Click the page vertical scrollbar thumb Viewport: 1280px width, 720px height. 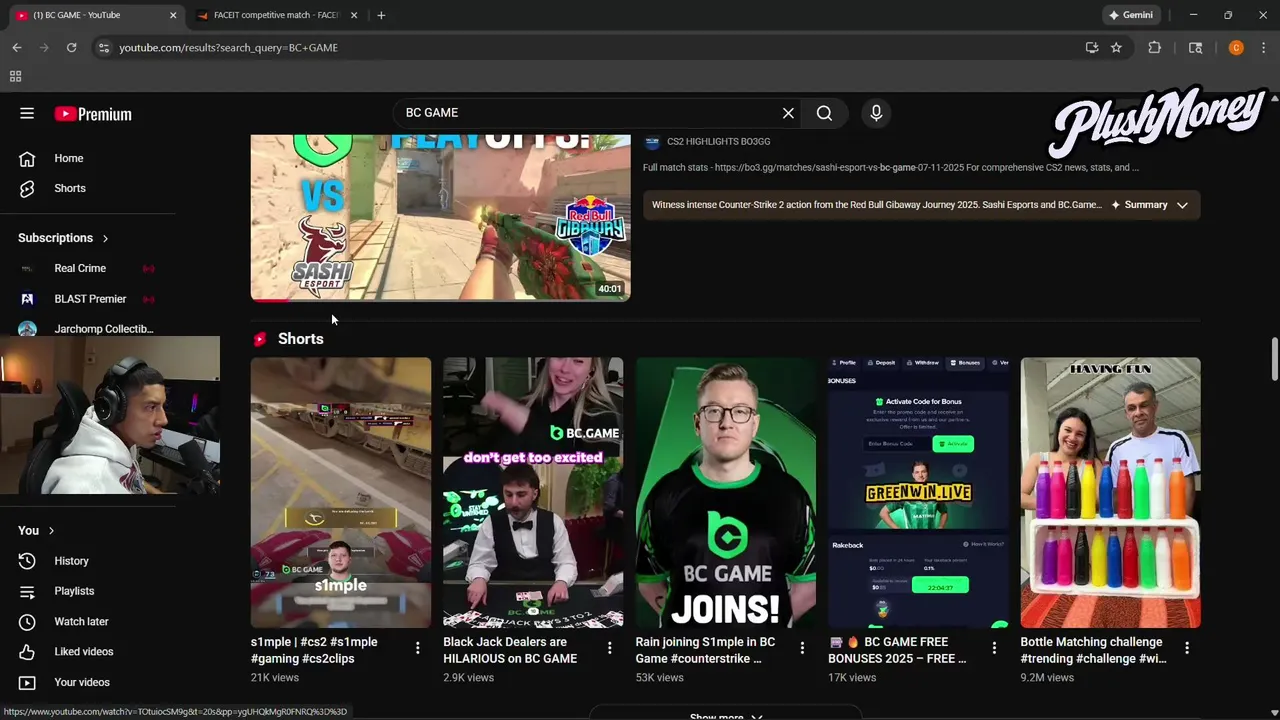tap(1274, 359)
